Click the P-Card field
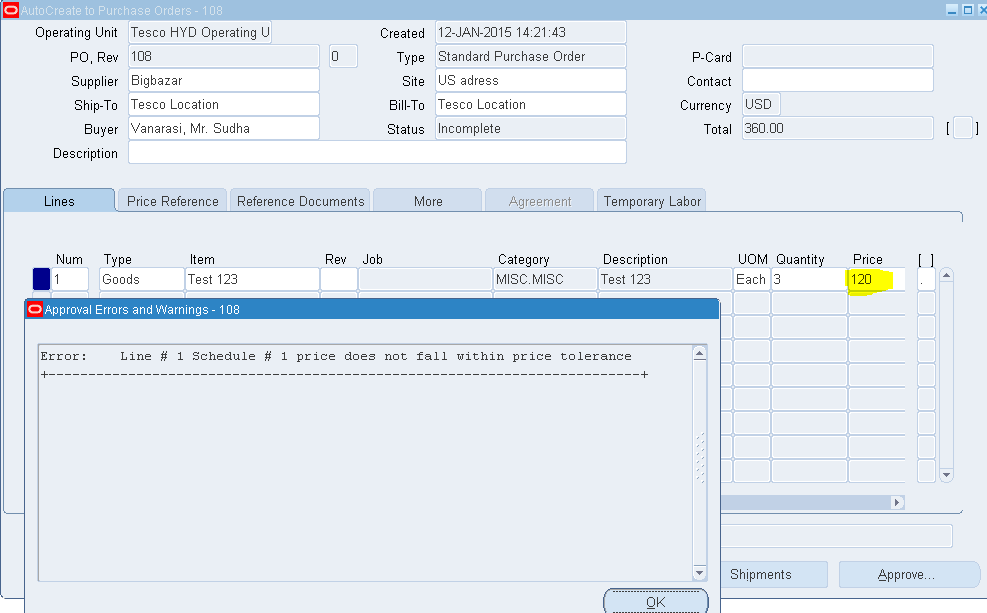The image size is (987, 613). [837, 57]
